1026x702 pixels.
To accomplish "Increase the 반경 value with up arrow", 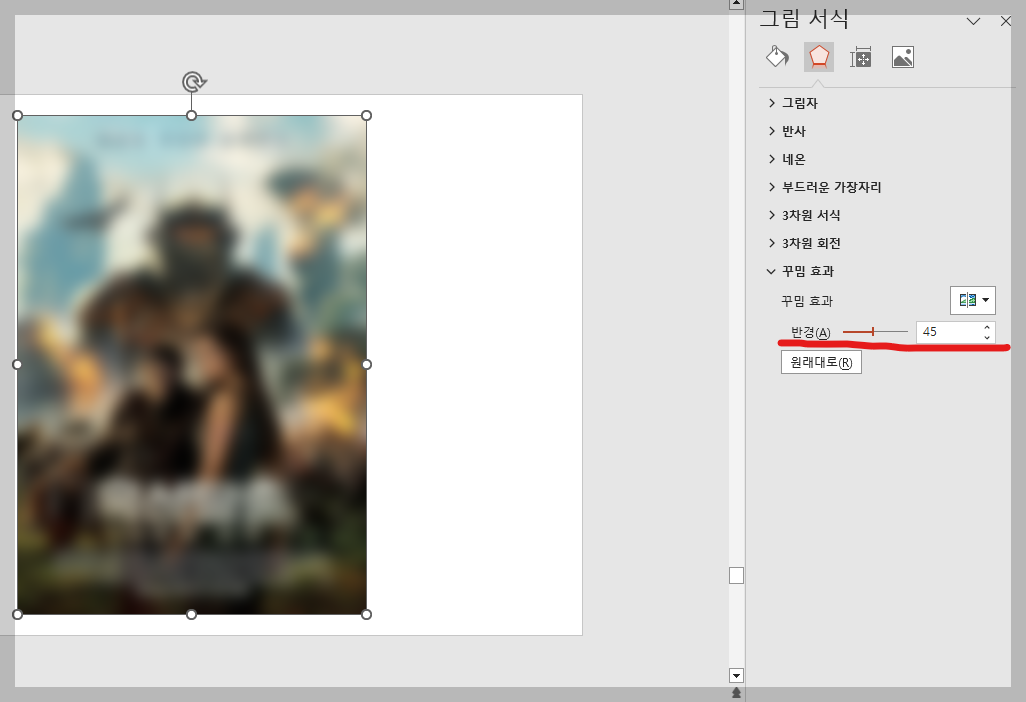I will pos(987,327).
